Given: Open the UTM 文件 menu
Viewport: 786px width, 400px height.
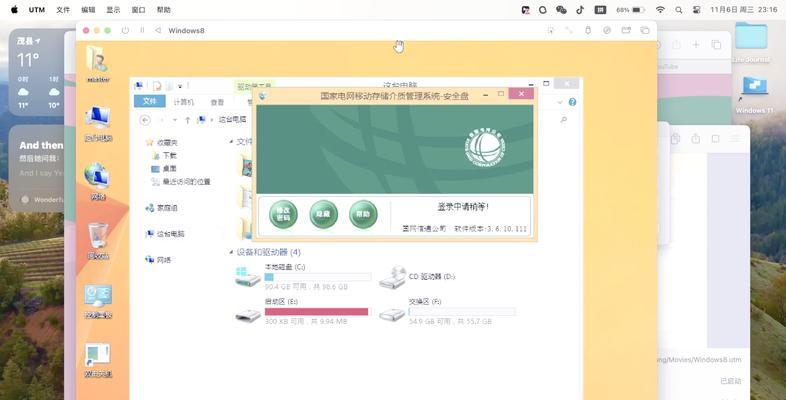Looking at the screenshot, I should point(63,10).
